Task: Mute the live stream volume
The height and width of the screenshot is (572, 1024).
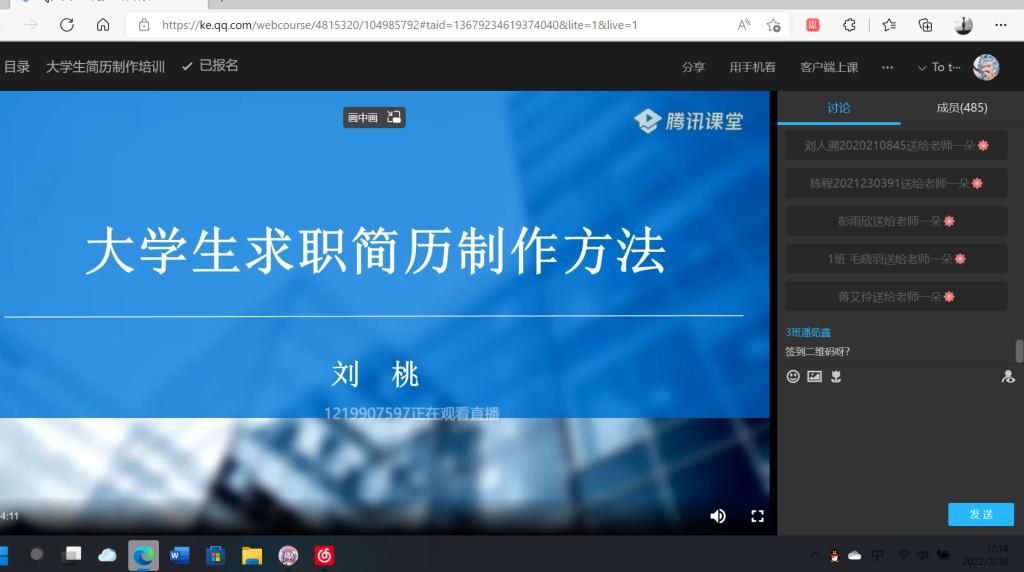Action: click(717, 516)
